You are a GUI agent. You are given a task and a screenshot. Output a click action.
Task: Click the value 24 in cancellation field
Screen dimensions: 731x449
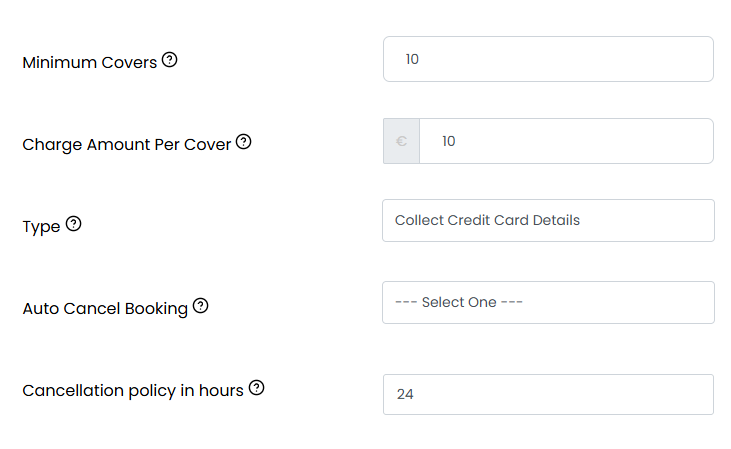[x=405, y=394]
